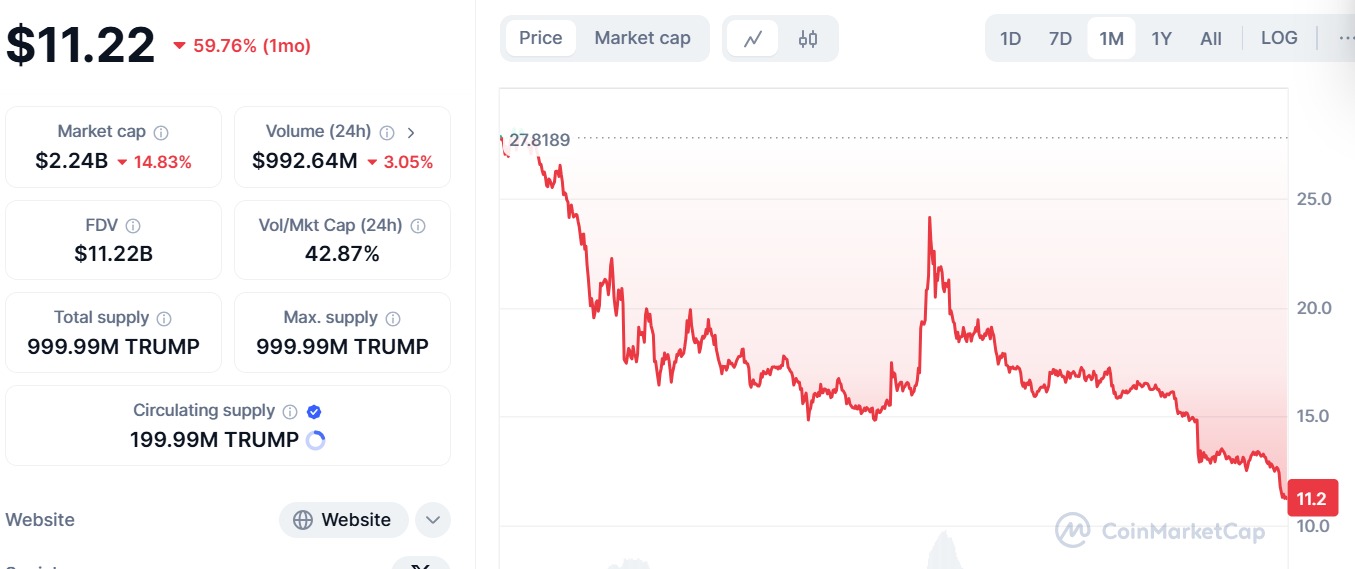1355x569 pixels.
Task: Open the Website link button
Action: (343, 520)
